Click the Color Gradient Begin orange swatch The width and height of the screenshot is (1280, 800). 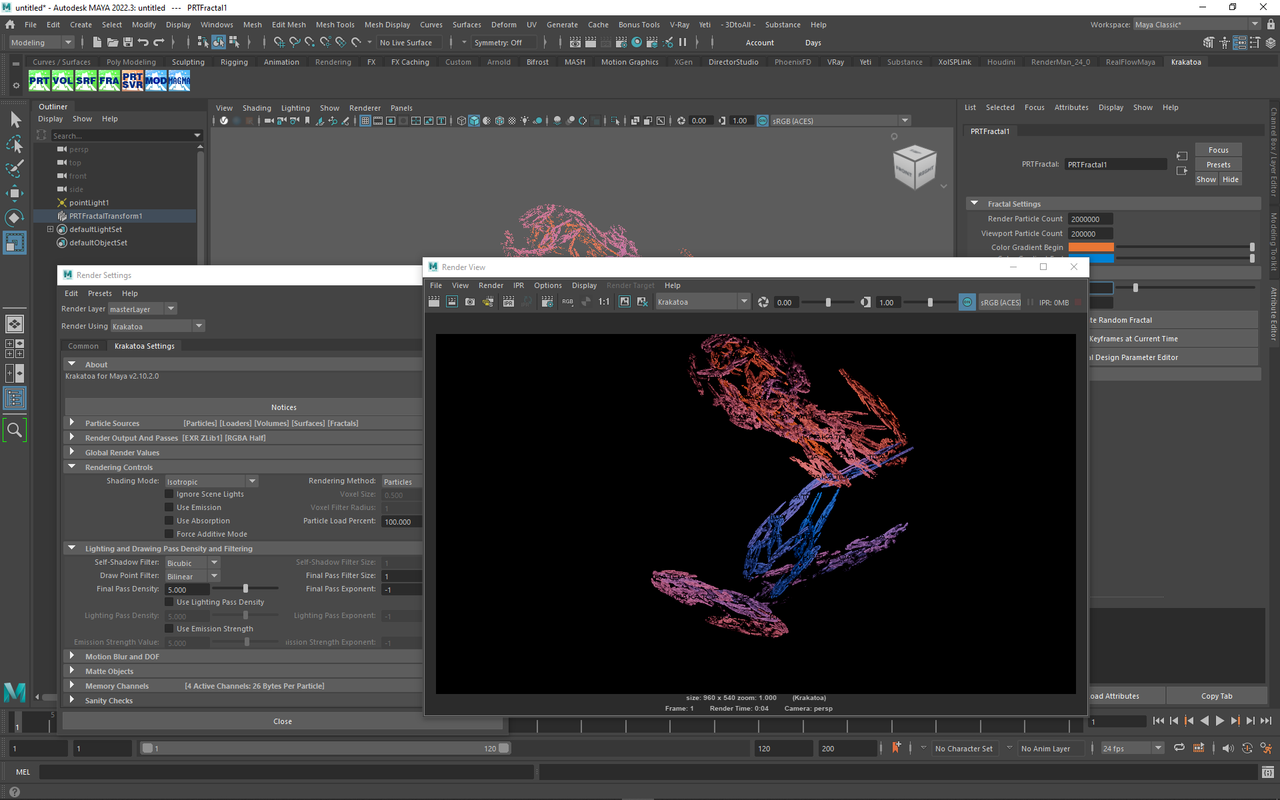(1090, 247)
